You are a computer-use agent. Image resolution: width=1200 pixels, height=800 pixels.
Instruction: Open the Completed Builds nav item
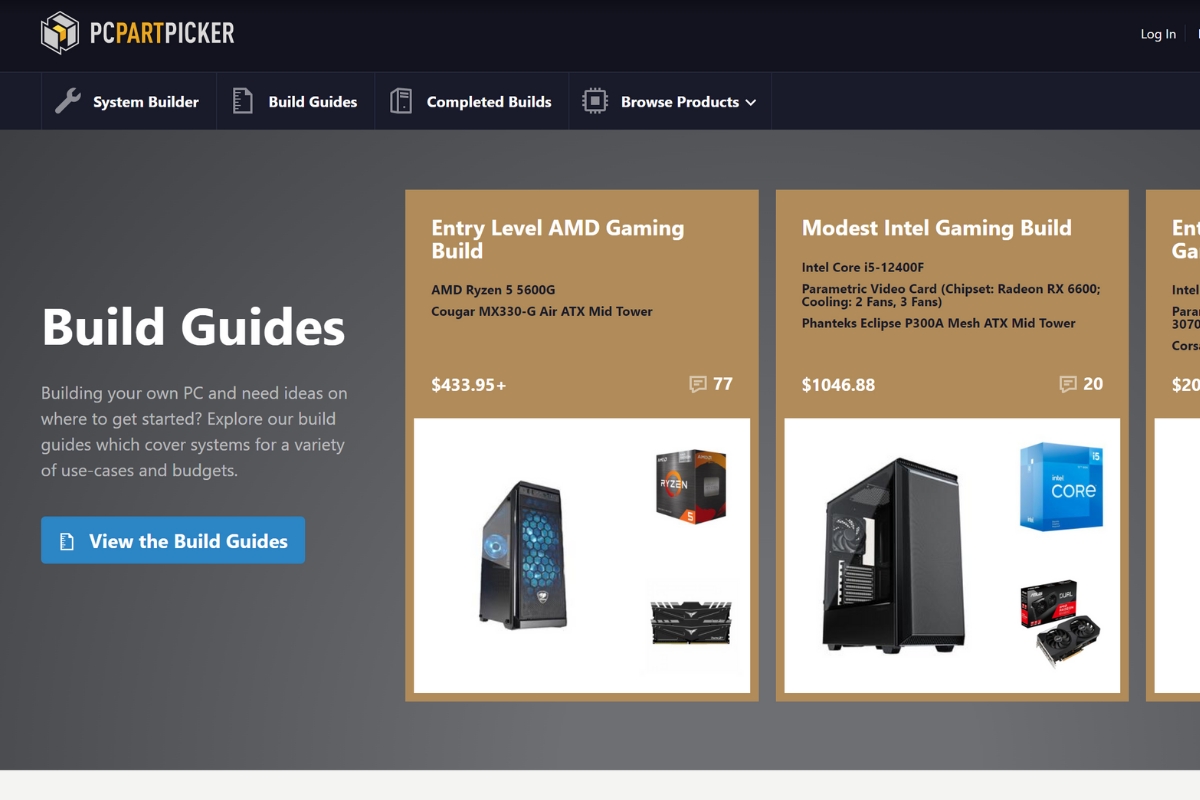[x=472, y=101]
